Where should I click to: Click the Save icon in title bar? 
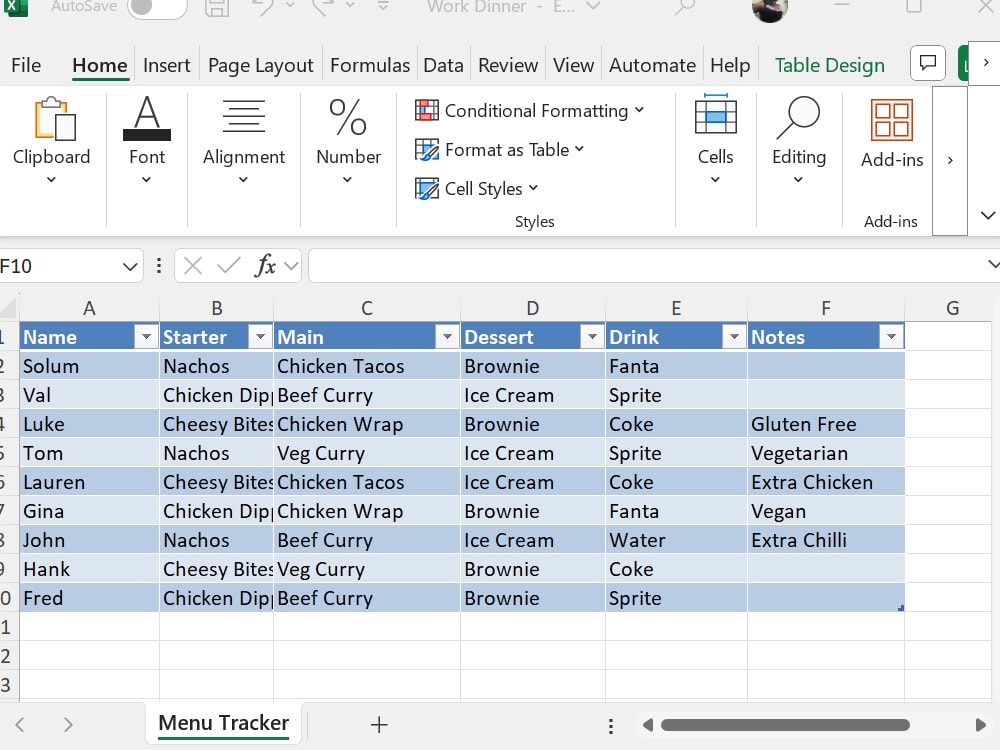click(x=217, y=6)
